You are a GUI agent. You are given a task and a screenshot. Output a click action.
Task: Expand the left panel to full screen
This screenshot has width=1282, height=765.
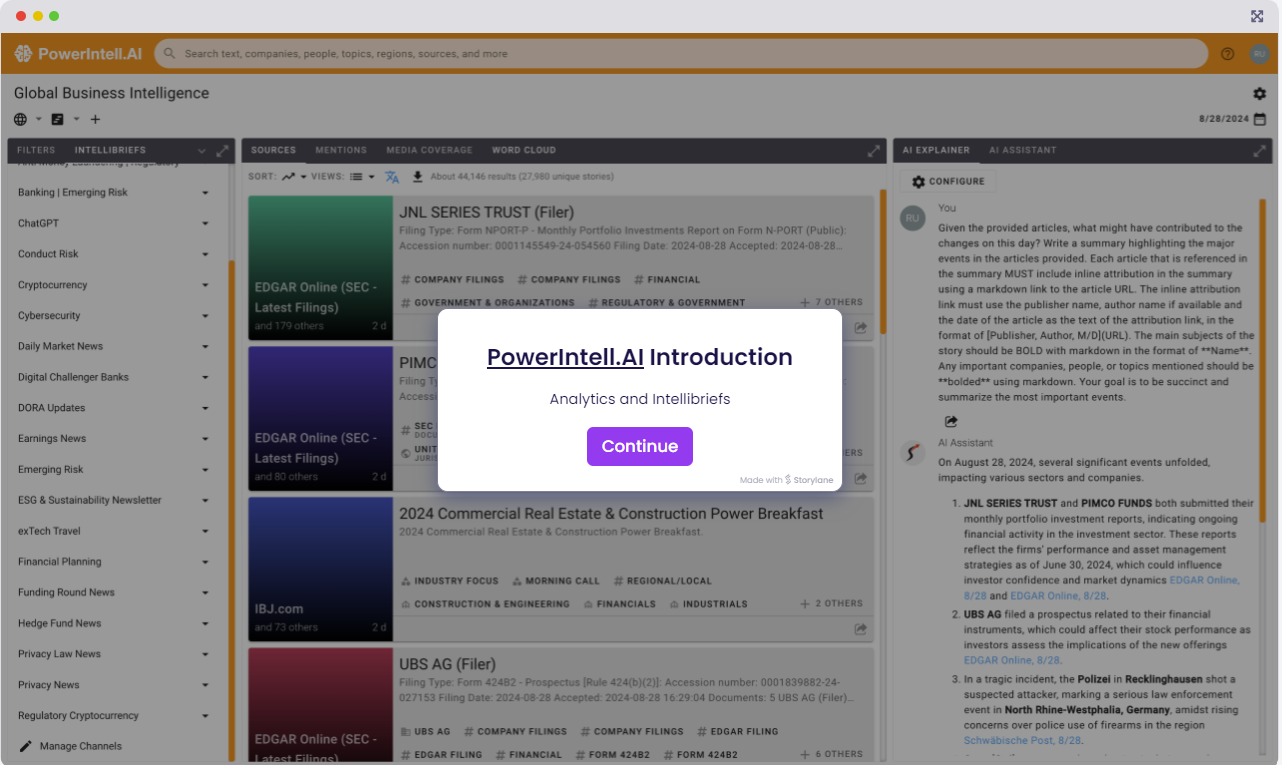tap(222, 151)
